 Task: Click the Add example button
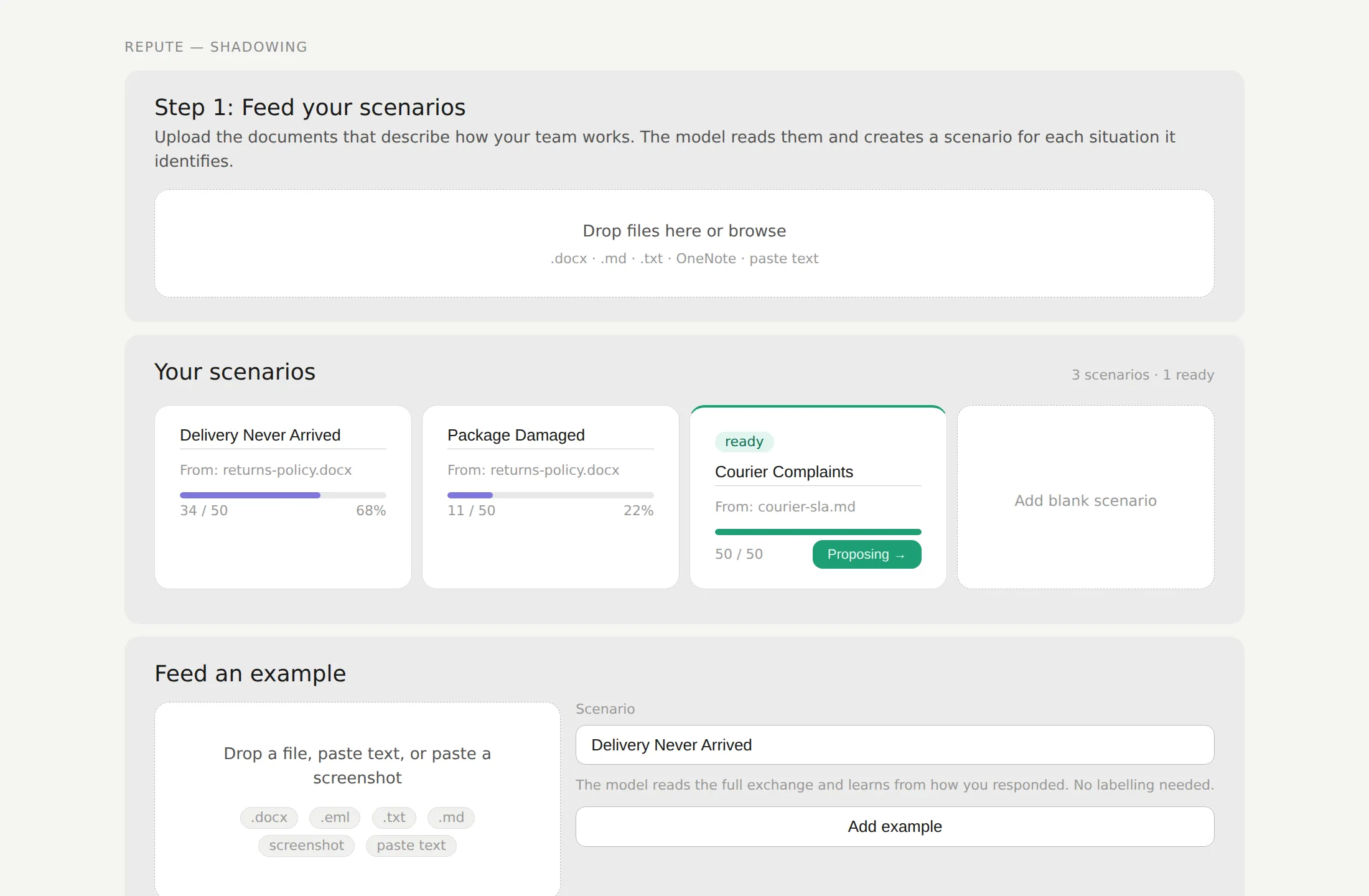coord(895,826)
